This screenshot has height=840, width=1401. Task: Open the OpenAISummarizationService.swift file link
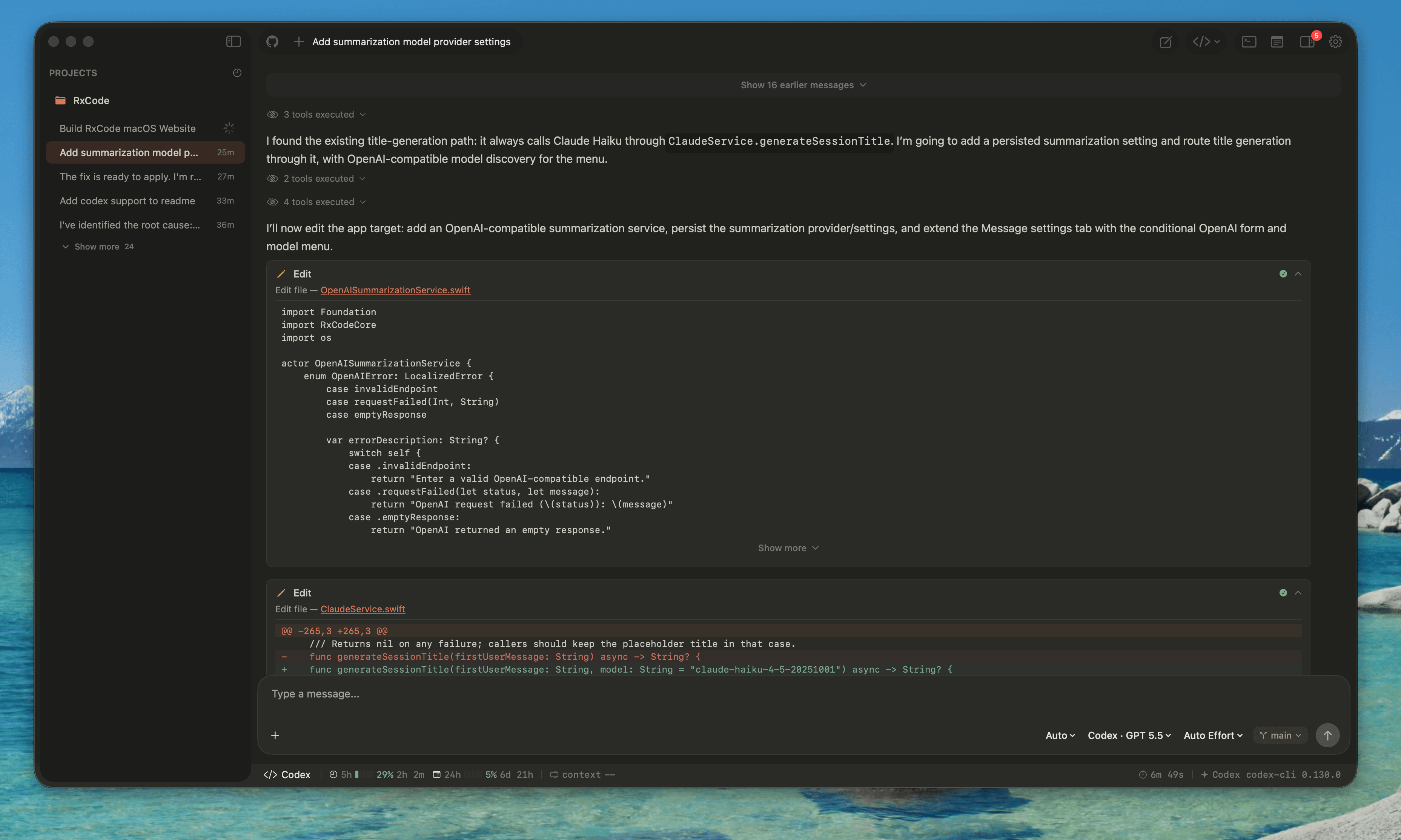pos(395,290)
